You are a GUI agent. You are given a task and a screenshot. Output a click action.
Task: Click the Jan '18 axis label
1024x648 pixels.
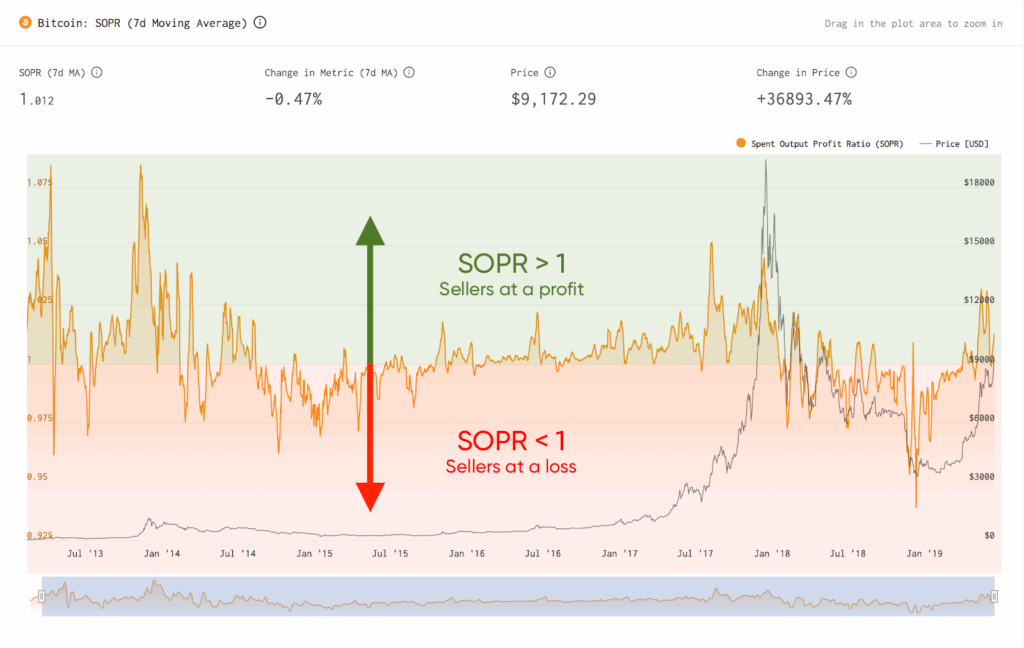pyautogui.click(x=772, y=553)
